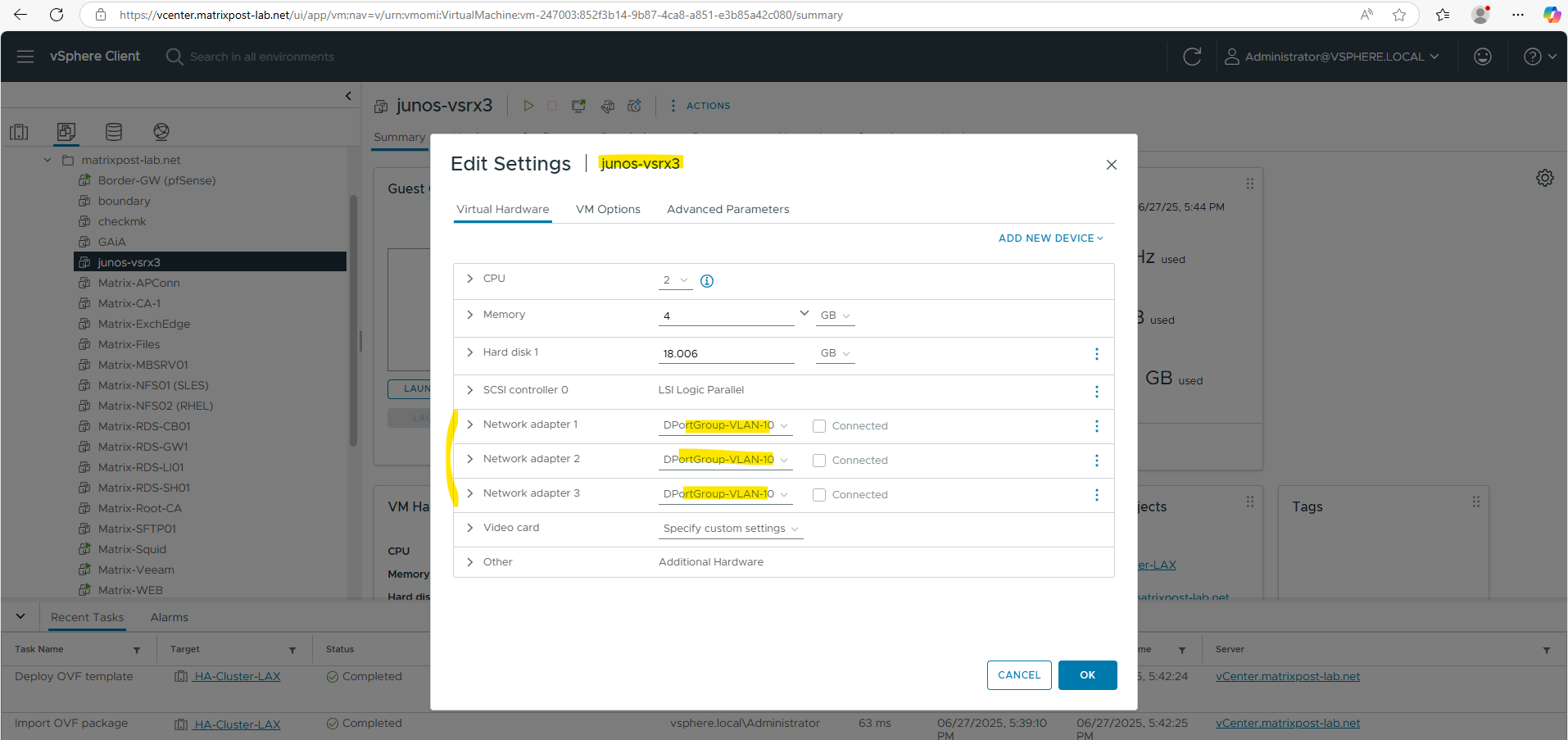Open Memory unit GB dropdown
Image resolution: width=1568 pixels, height=740 pixels.
(x=835, y=316)
